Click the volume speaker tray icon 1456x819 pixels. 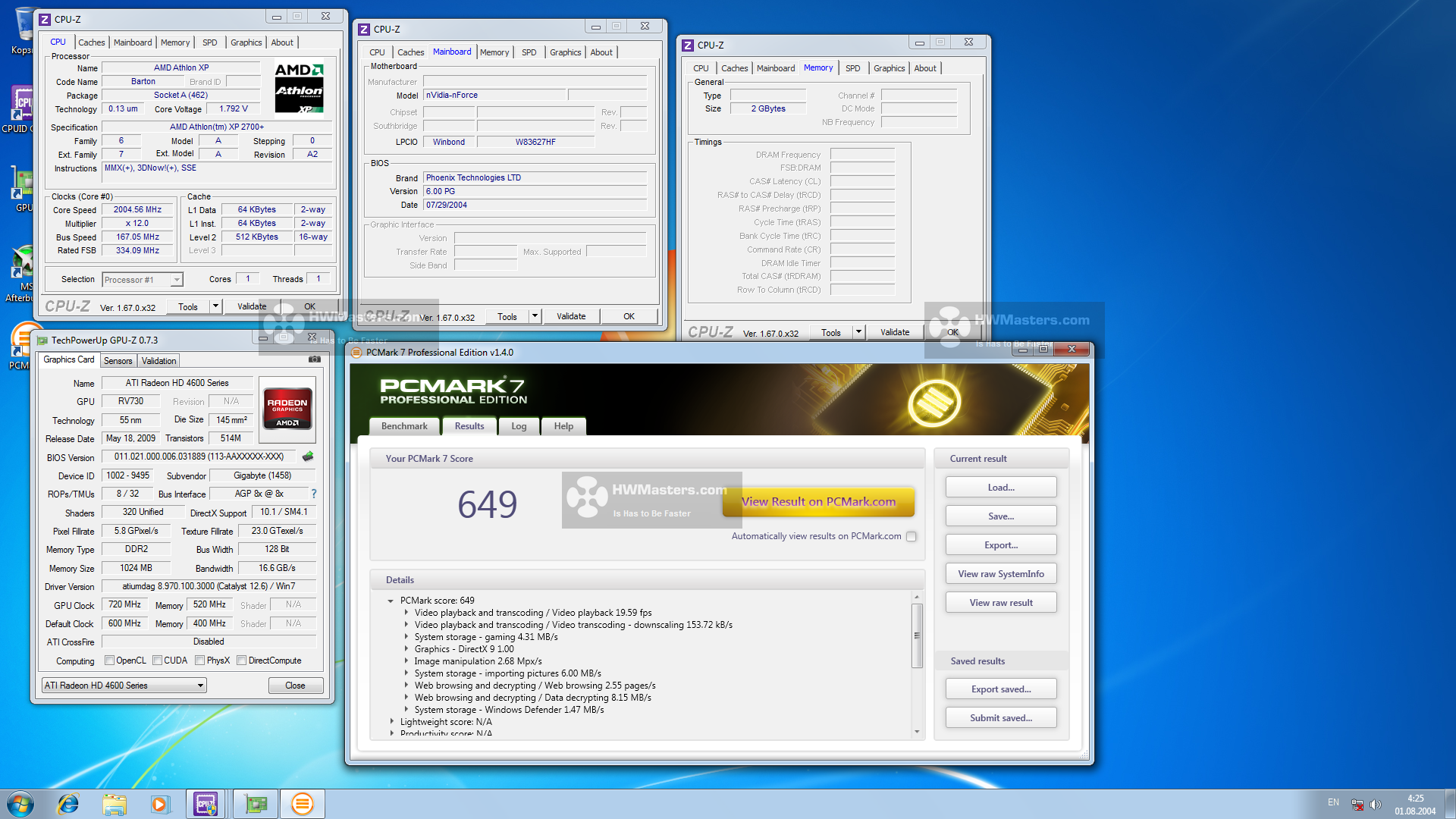coord(1376,804)
